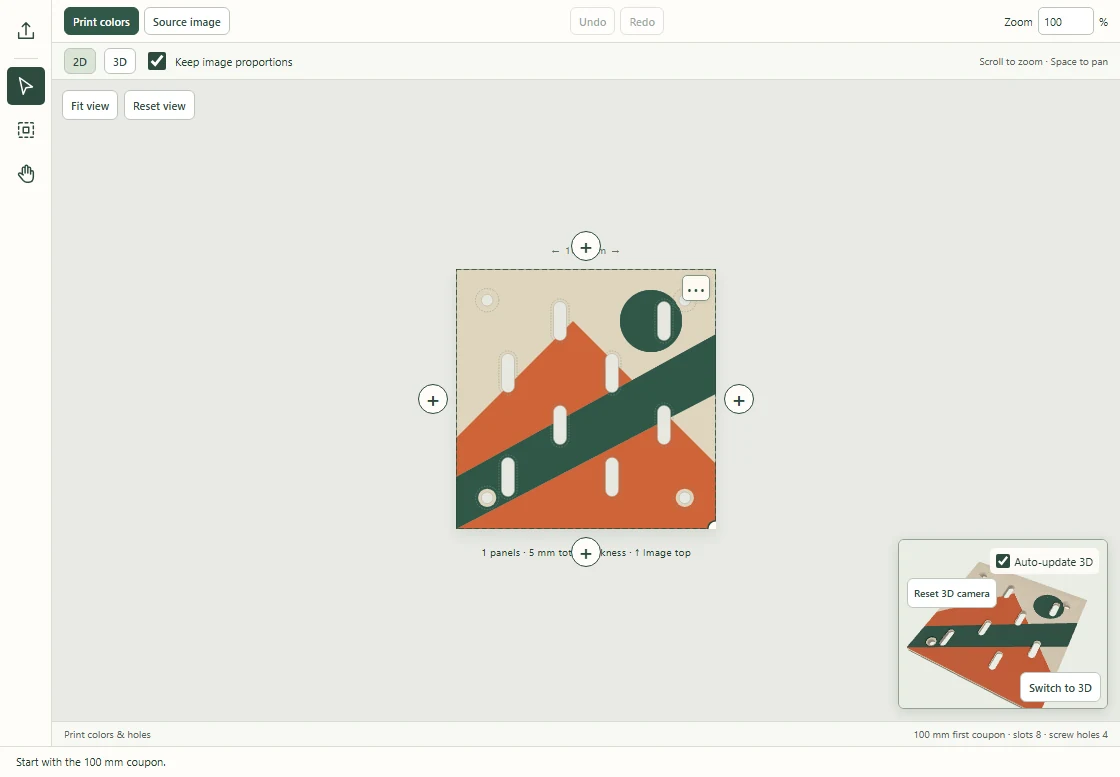Viewport: 1120px width, 777px height.
Task: Toggle Keep image proportions checkbox
Action: tap(157, 61)
